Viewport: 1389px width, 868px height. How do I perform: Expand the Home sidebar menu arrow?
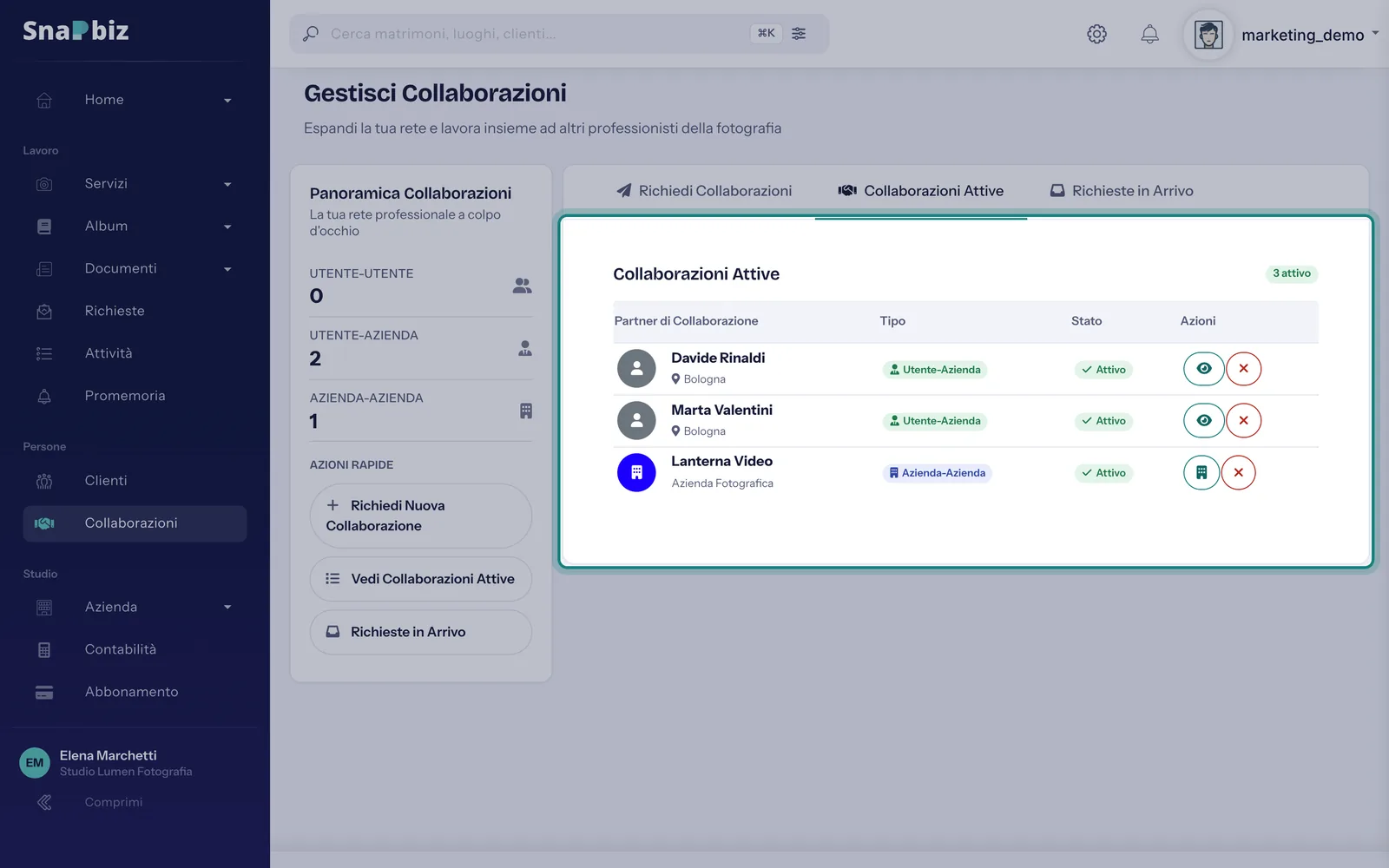coord(227,101)
